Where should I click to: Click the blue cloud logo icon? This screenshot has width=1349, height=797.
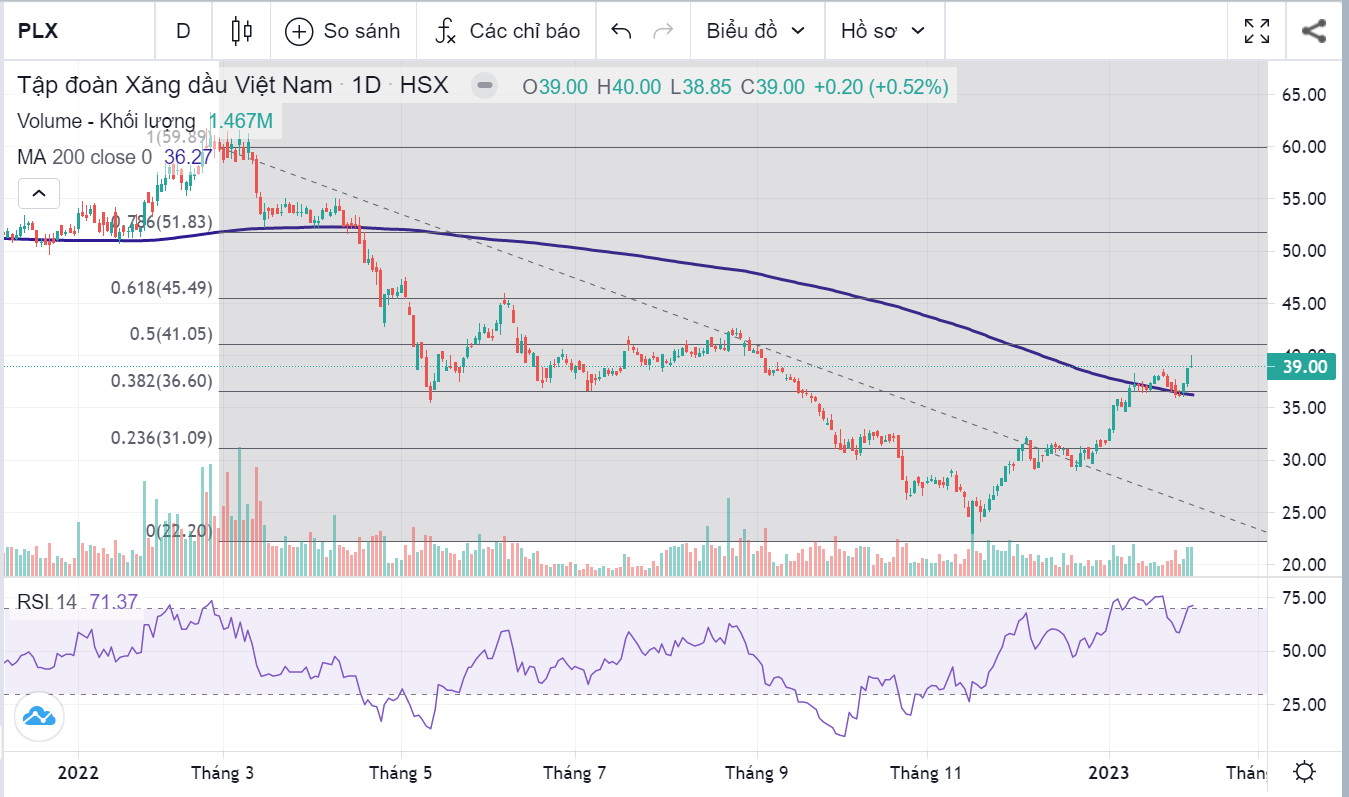[39, 717]
